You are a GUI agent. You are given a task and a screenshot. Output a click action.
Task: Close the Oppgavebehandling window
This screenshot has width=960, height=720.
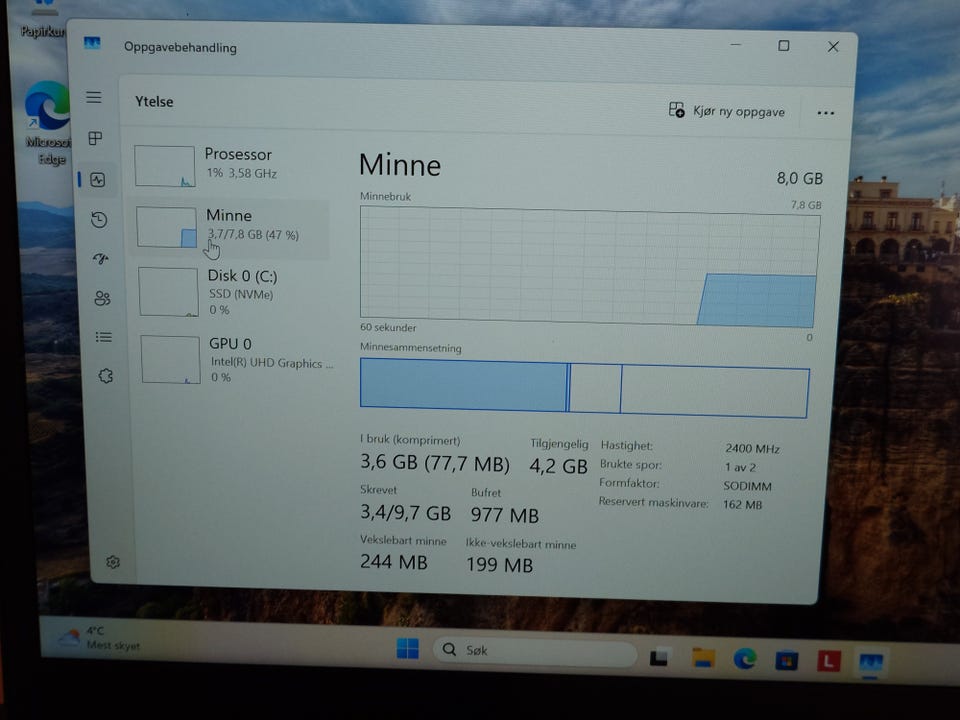tap(833, 47)
